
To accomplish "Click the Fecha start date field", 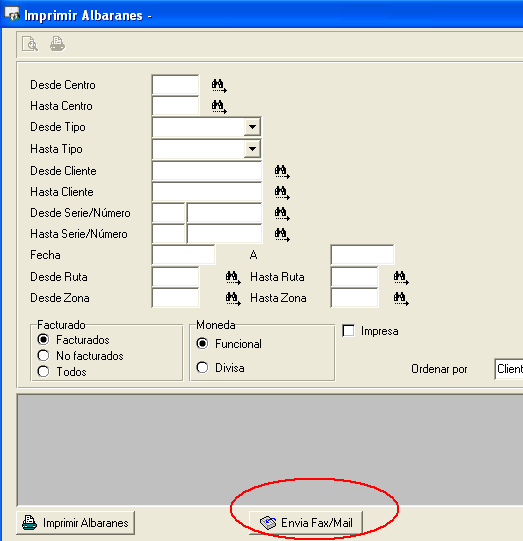I will click(184, 255).
